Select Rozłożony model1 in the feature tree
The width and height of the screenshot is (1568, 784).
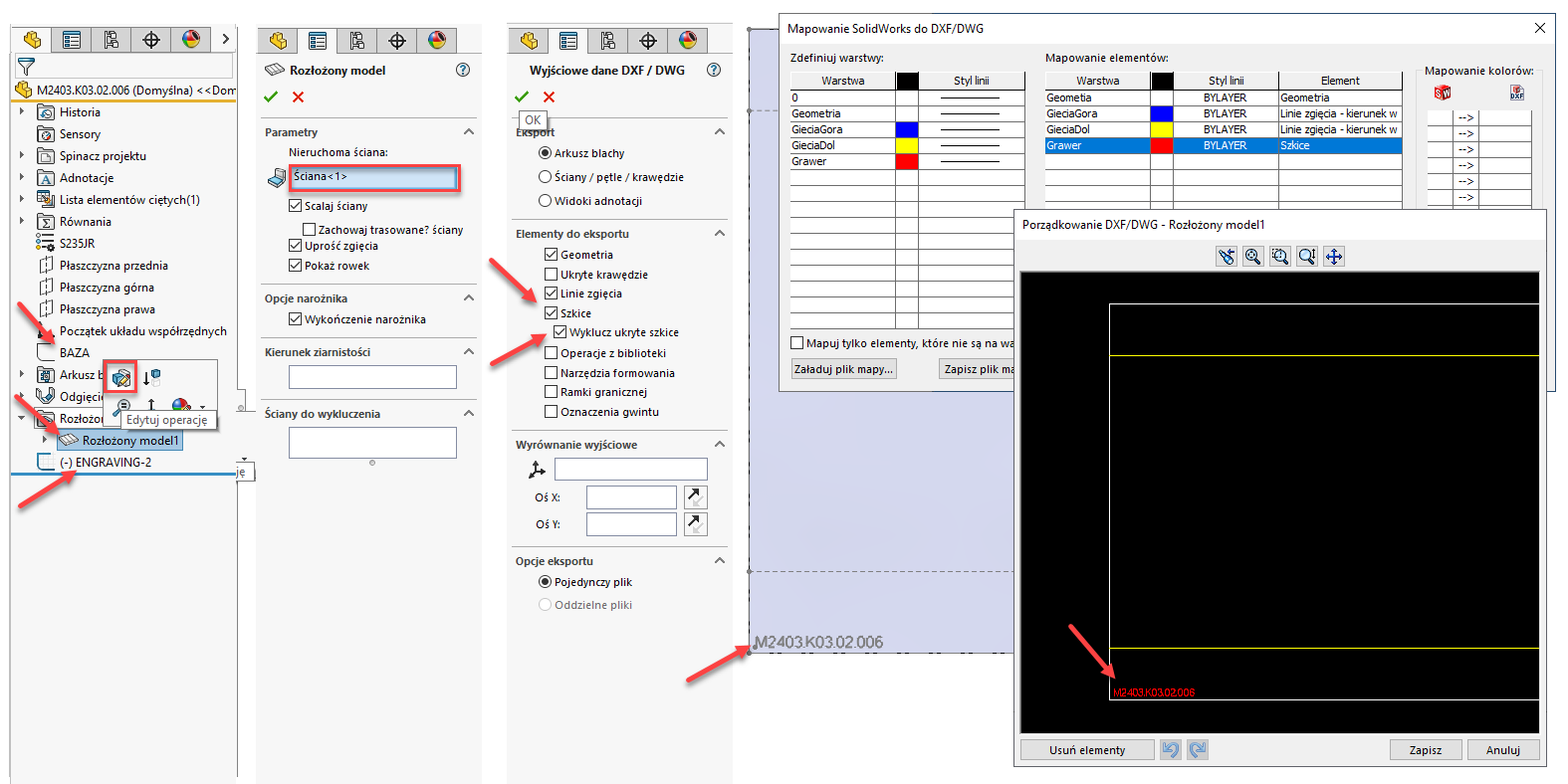(129, 440)
